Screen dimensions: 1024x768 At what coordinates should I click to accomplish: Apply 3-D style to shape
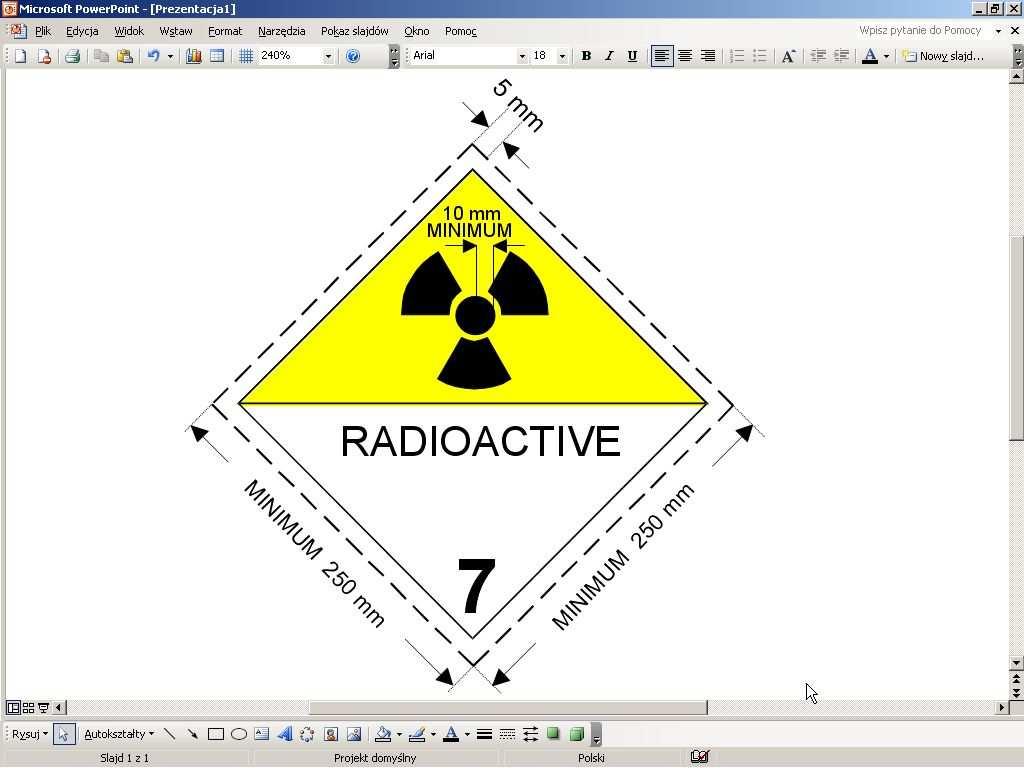[x=576, y=734]
